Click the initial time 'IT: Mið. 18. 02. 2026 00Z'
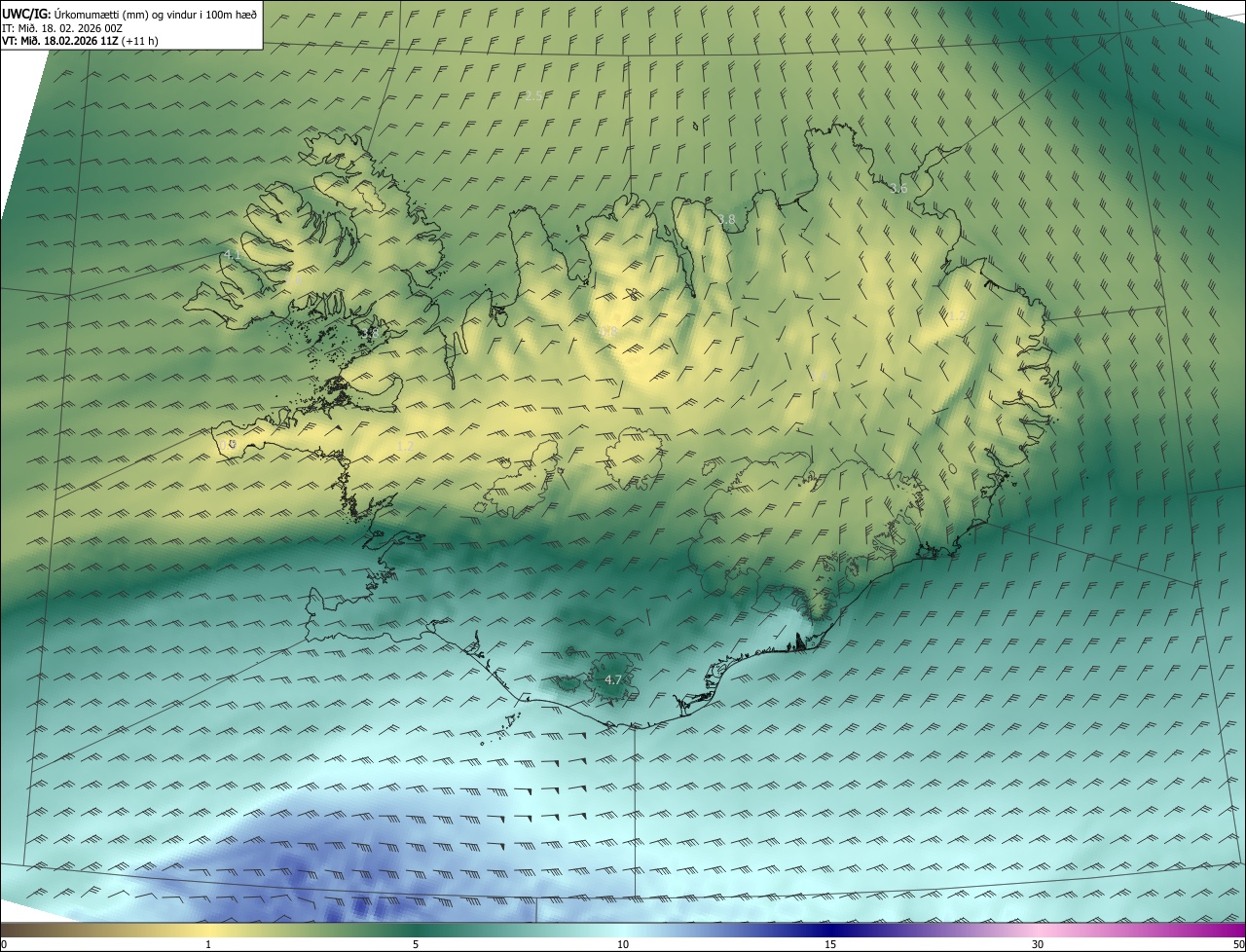Viewport: 1246px width, 952px height. coord(62,27)
